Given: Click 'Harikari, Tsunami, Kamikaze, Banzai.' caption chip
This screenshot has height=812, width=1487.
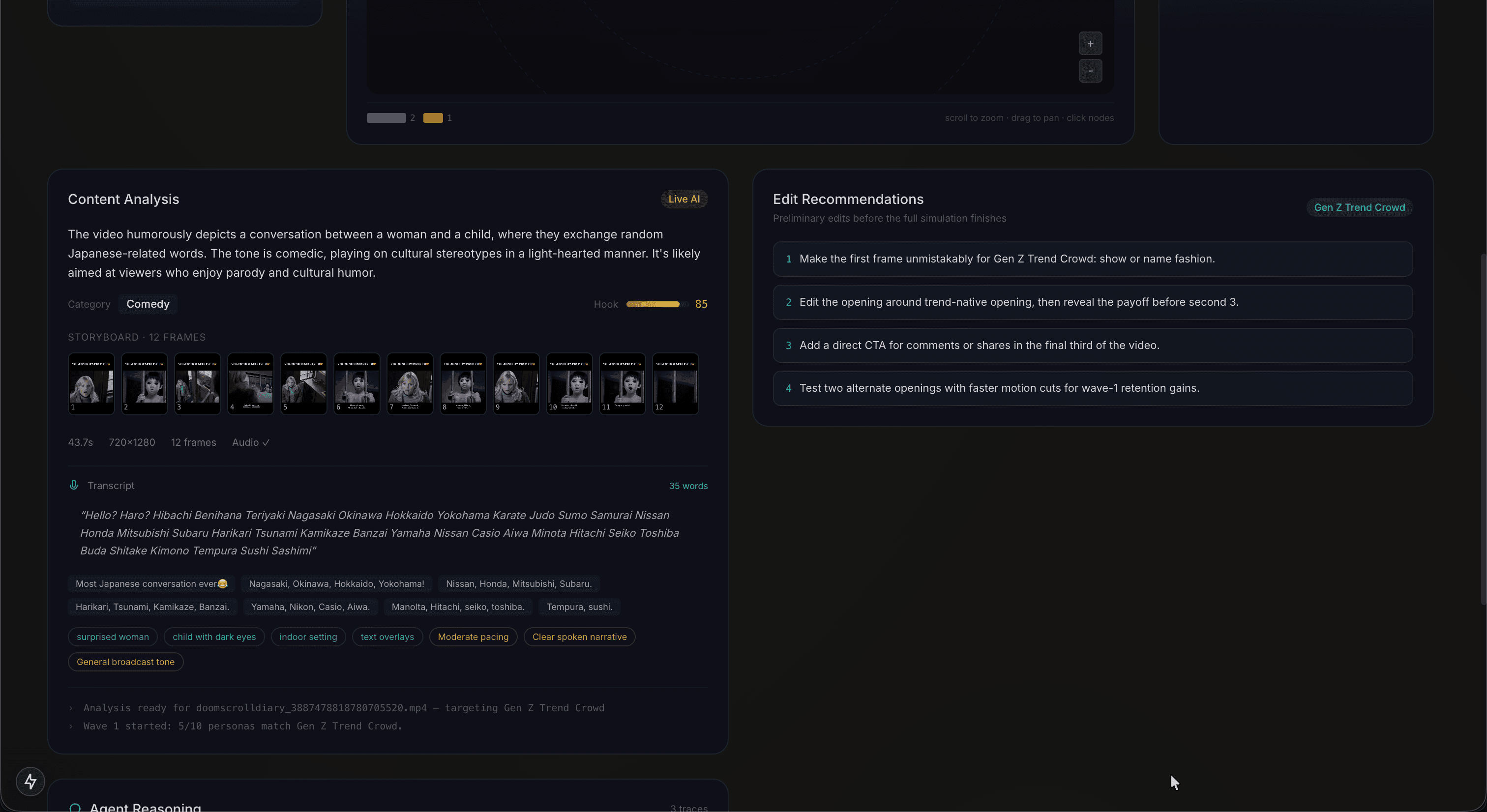Looking at the screenshot, I should click(x=152, y=607).
